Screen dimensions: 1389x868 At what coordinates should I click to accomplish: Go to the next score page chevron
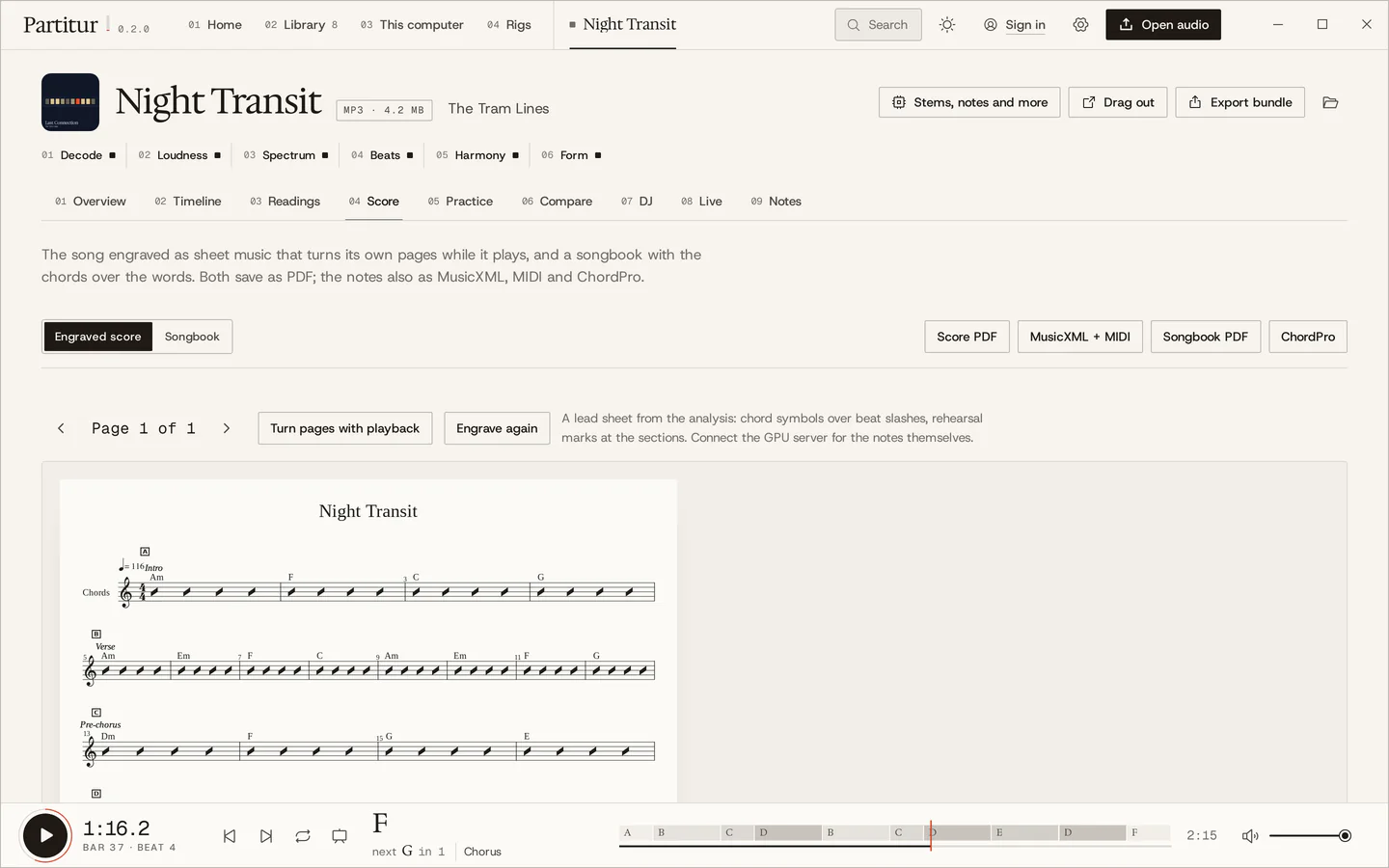[x=227, y=428]
